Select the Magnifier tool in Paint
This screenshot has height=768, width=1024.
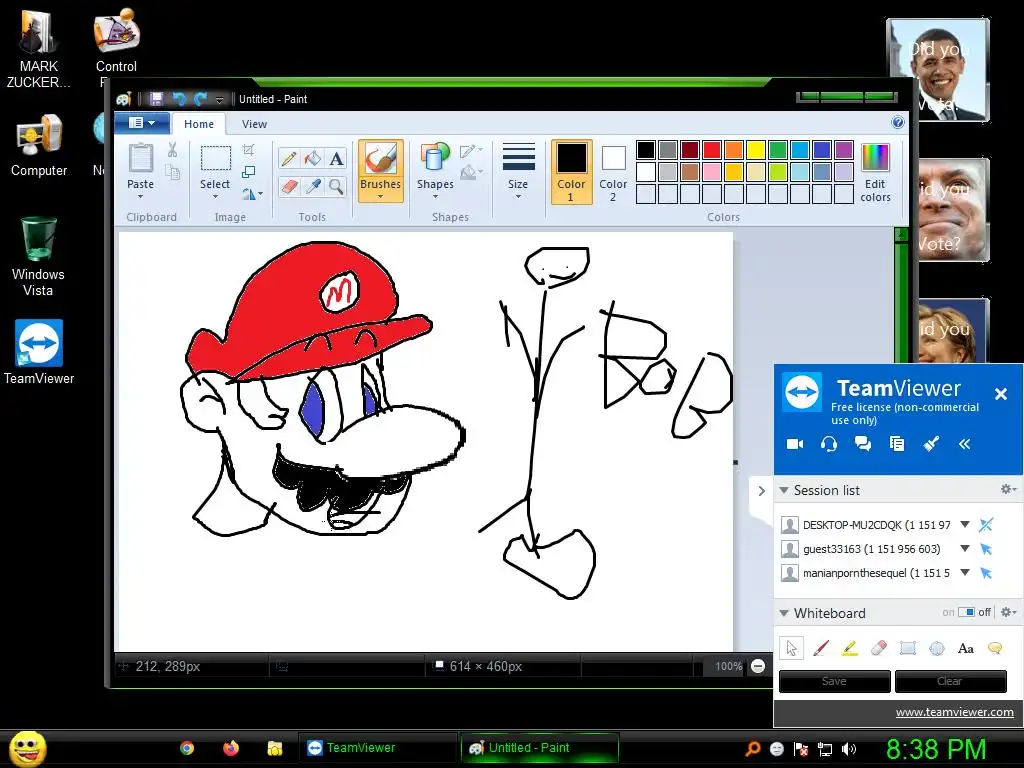tap(336, 187)
